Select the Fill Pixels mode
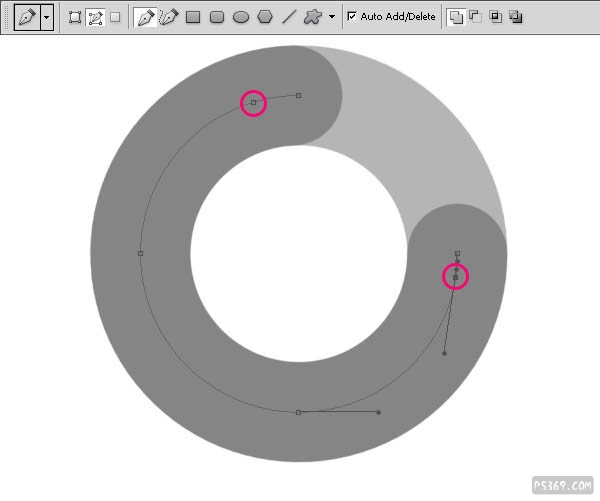This screenshot has height=501, width=600. coord(115,17)
